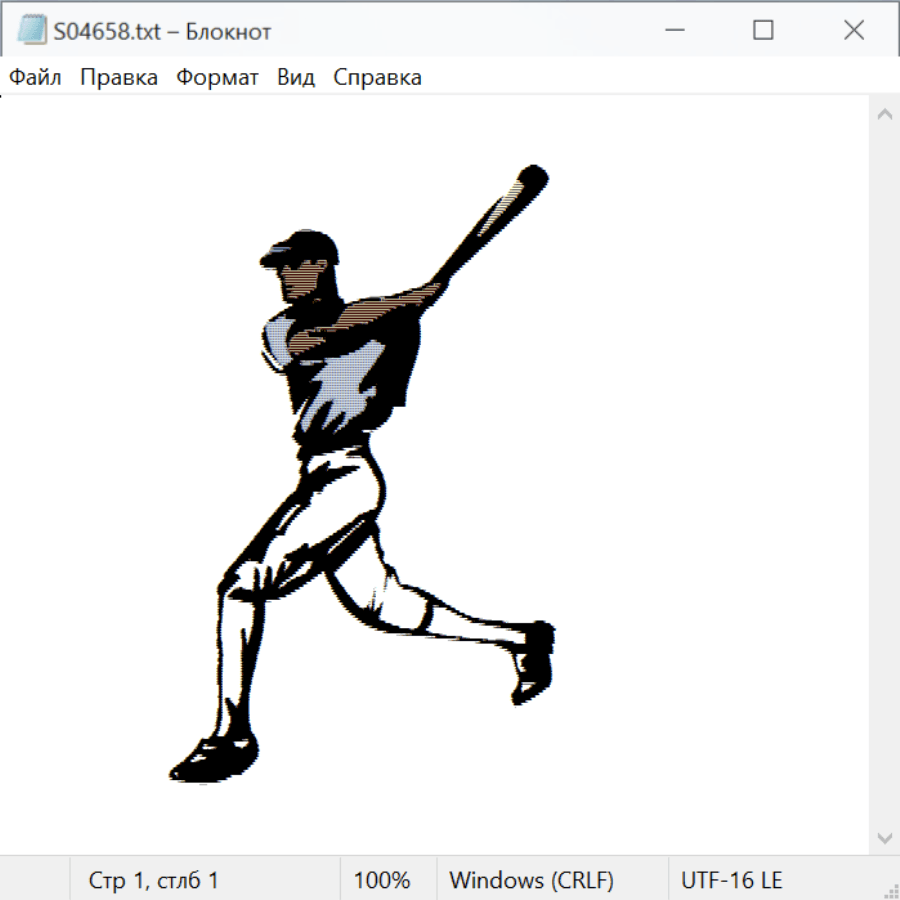Open the Файл menu

[35, 78]
